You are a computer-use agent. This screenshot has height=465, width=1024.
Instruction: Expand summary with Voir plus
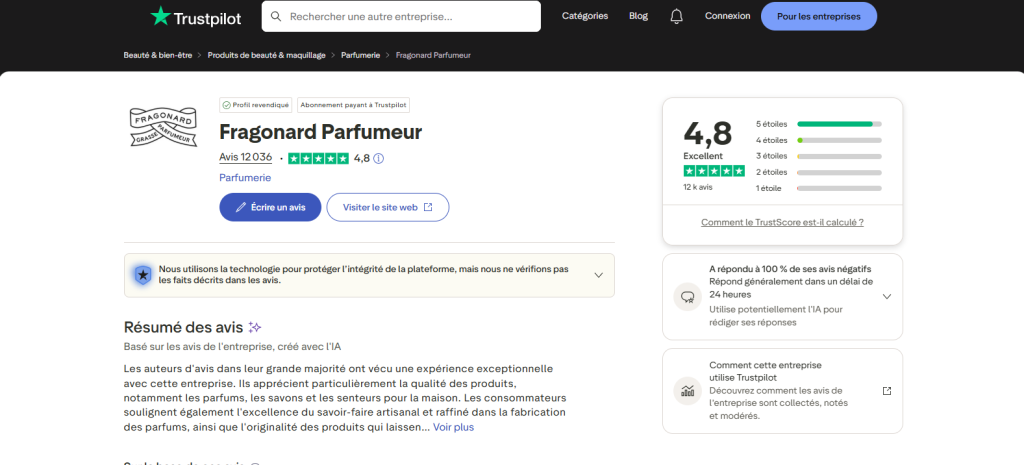[453, 427]
